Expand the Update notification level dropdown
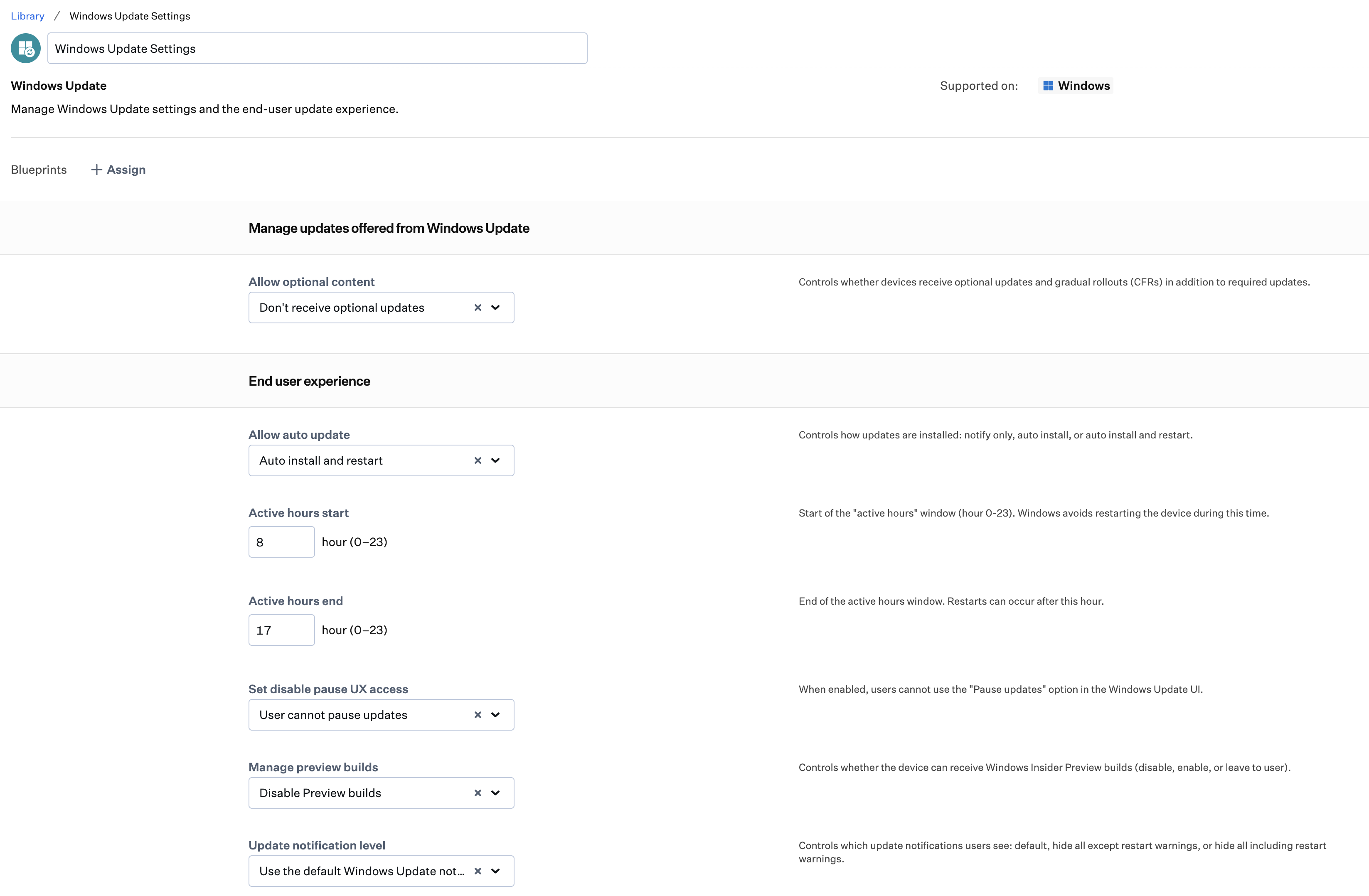The image size is (1369, 896). (495, 871)
